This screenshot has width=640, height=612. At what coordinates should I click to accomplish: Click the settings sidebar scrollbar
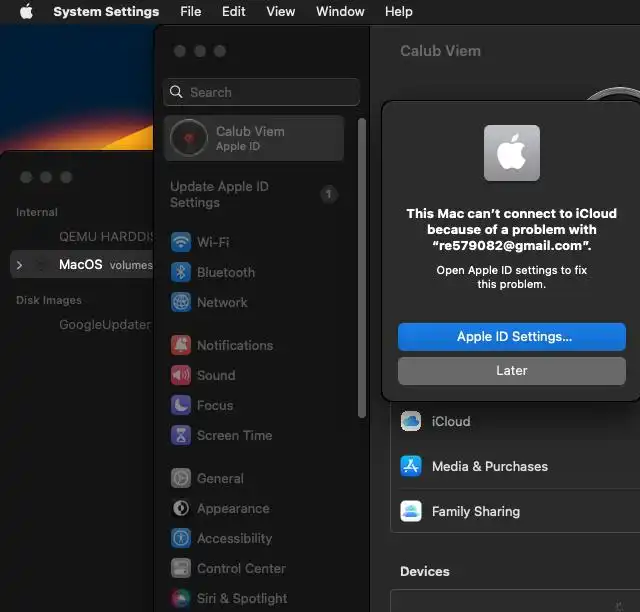[362, 268]
